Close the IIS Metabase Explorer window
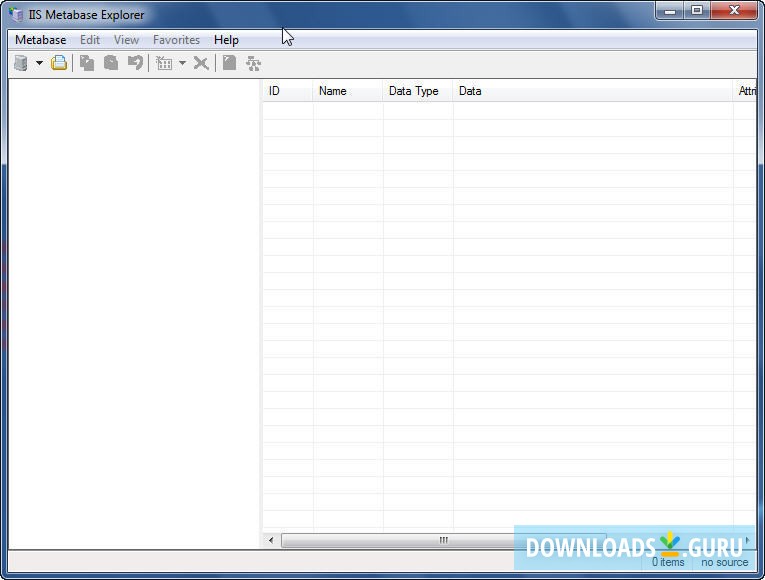765x580 pixels. click(x=734, y=11)
